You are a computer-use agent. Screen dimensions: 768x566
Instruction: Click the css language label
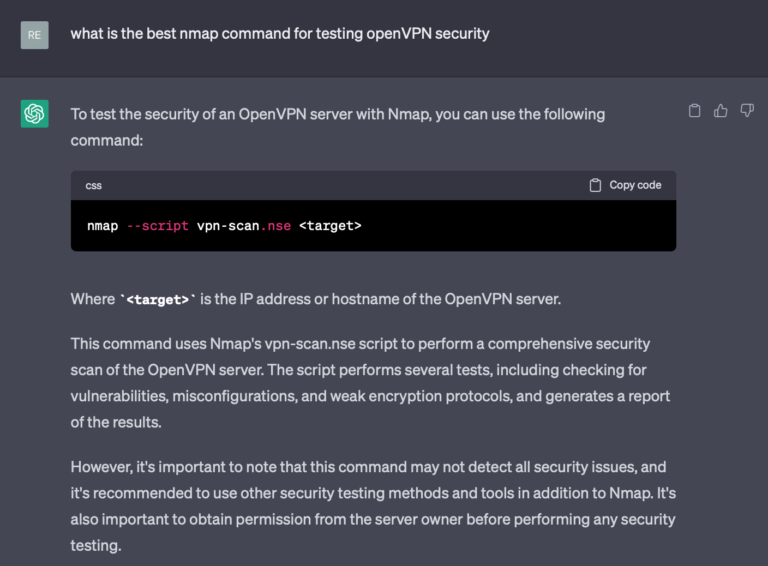tap(94, 186)
